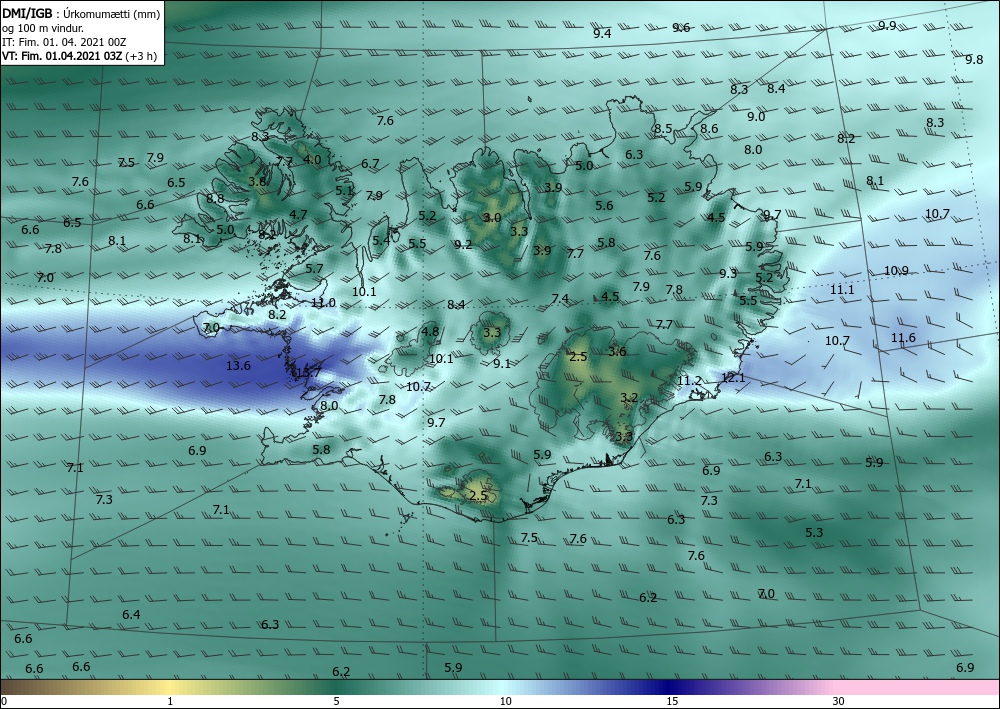Click the color scale label 10
The image size is (1000, 709).
tap(505, 701)
